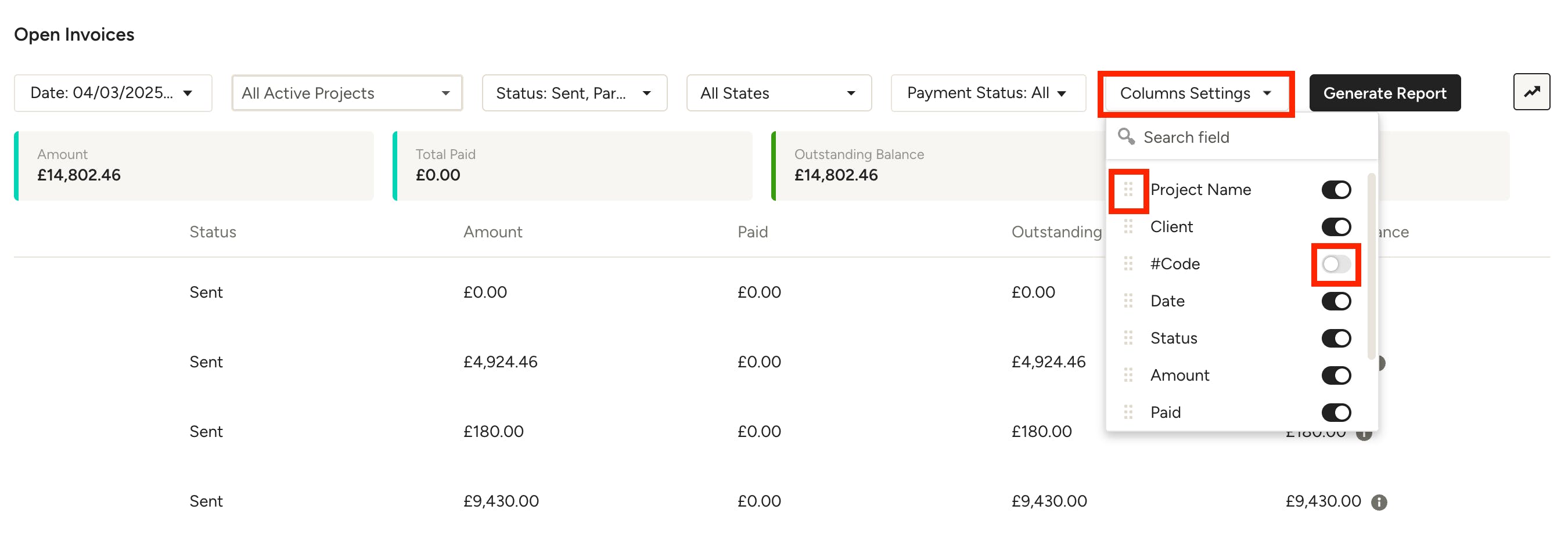Open the Date range dropdown
1568x542 pixels.
coord(113,93)
